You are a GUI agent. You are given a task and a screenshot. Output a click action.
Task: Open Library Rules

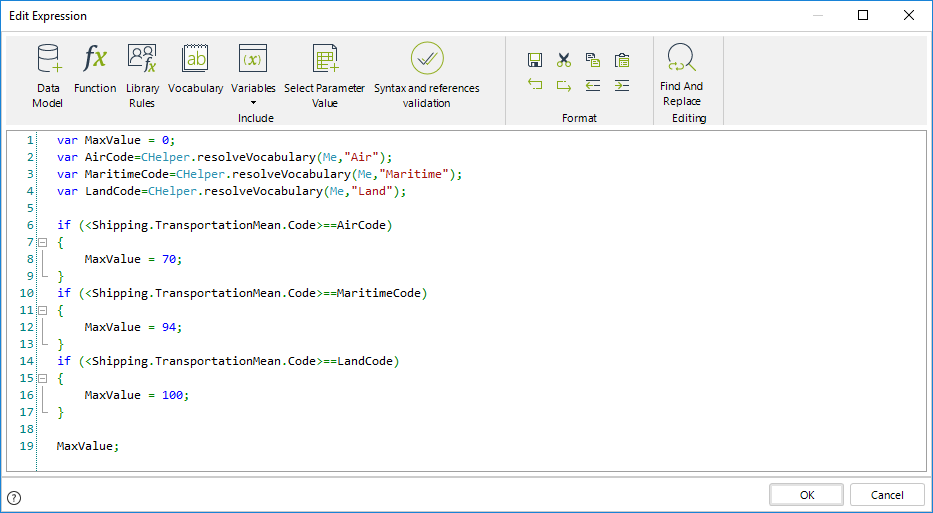(142, 76)
